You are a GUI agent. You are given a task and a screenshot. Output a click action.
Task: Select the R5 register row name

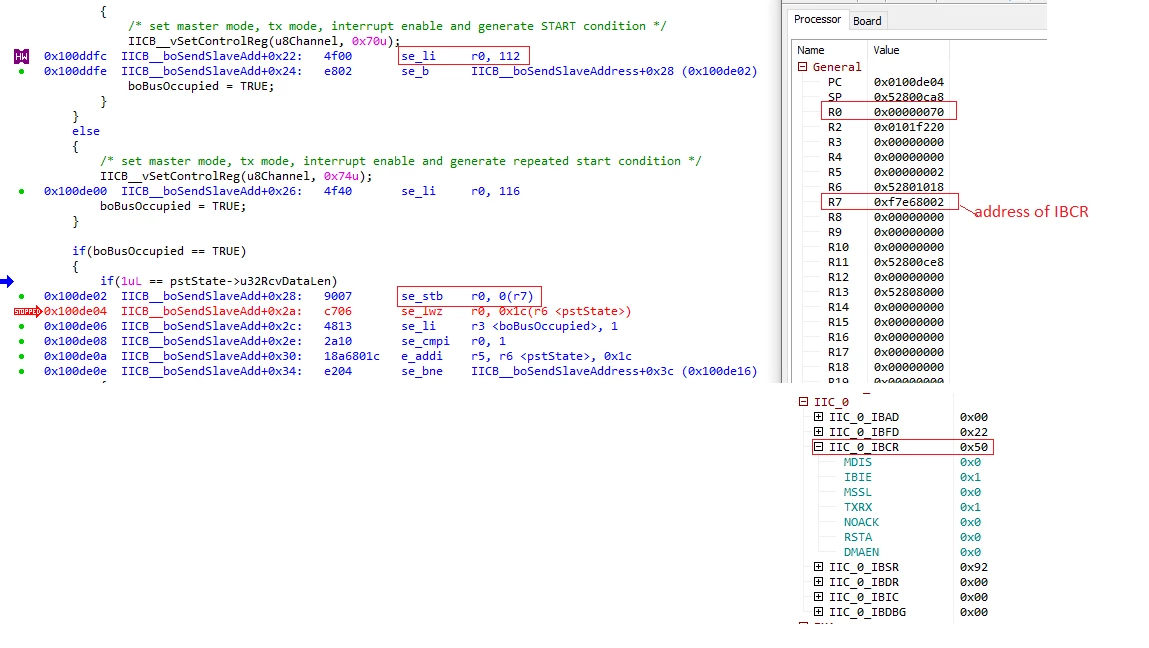tap(835, 172)
